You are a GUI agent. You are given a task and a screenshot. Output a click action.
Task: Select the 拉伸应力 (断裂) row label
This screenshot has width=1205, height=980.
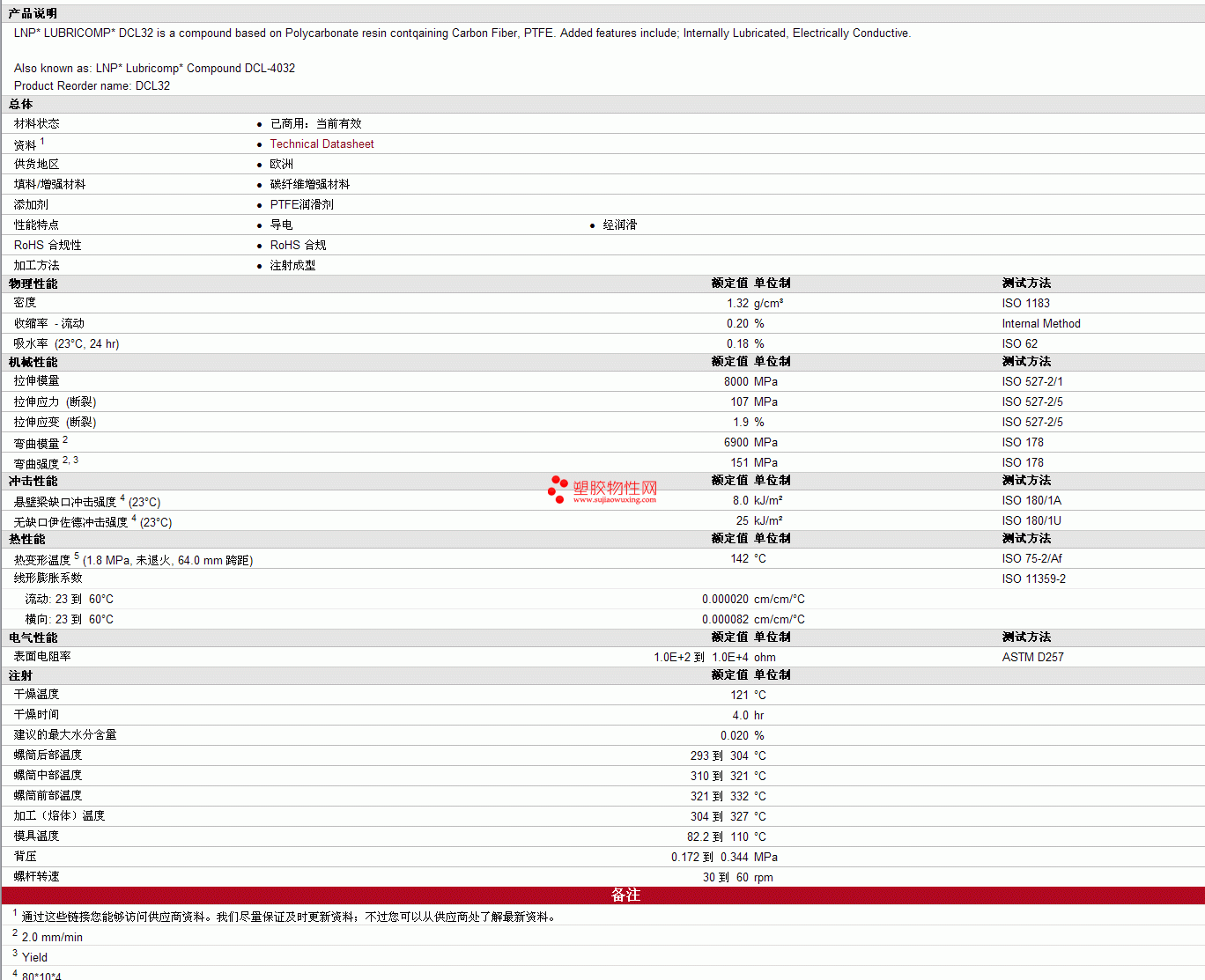(x=55, y=402)
